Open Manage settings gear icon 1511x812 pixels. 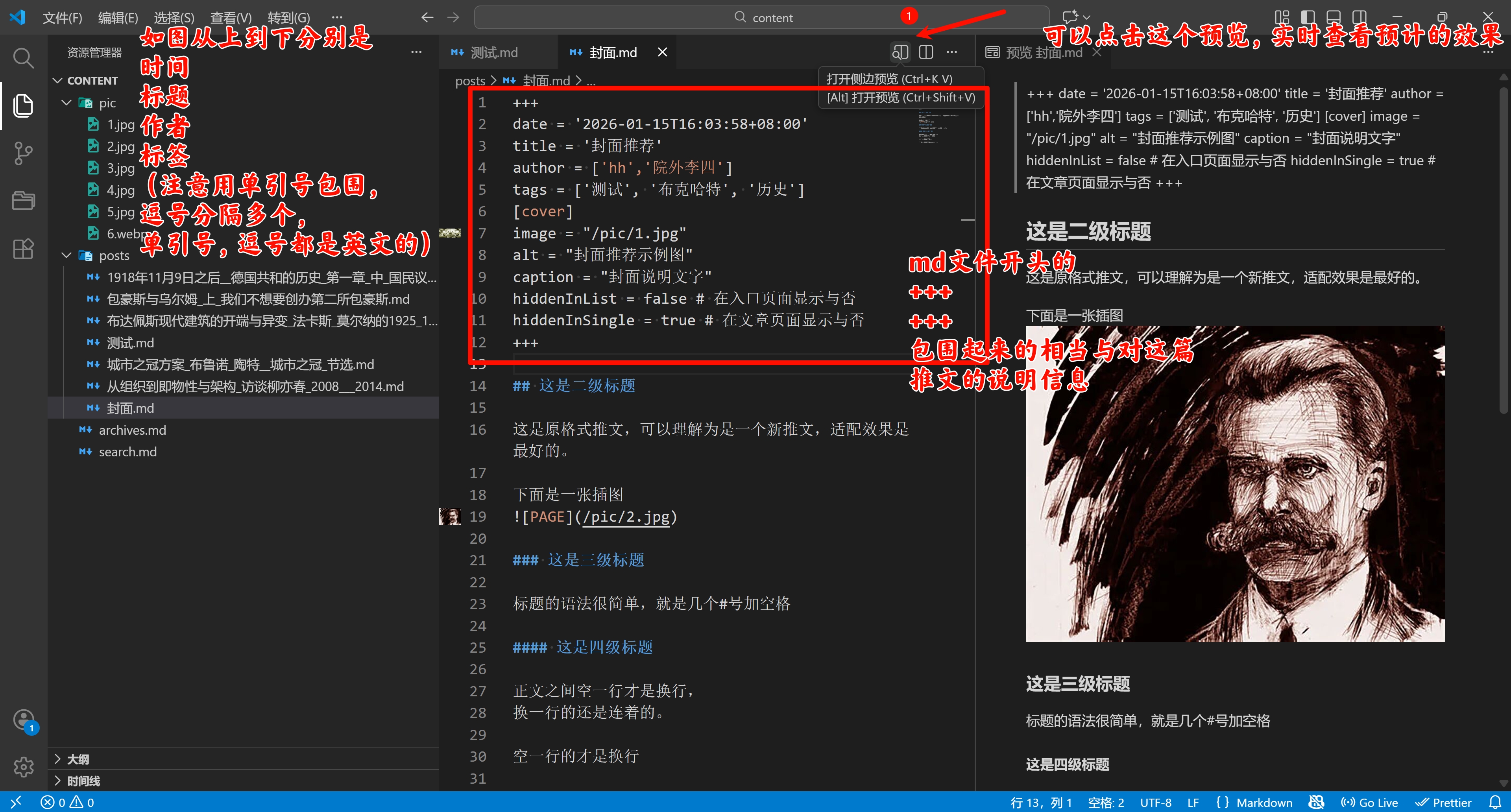pos(24,767)
